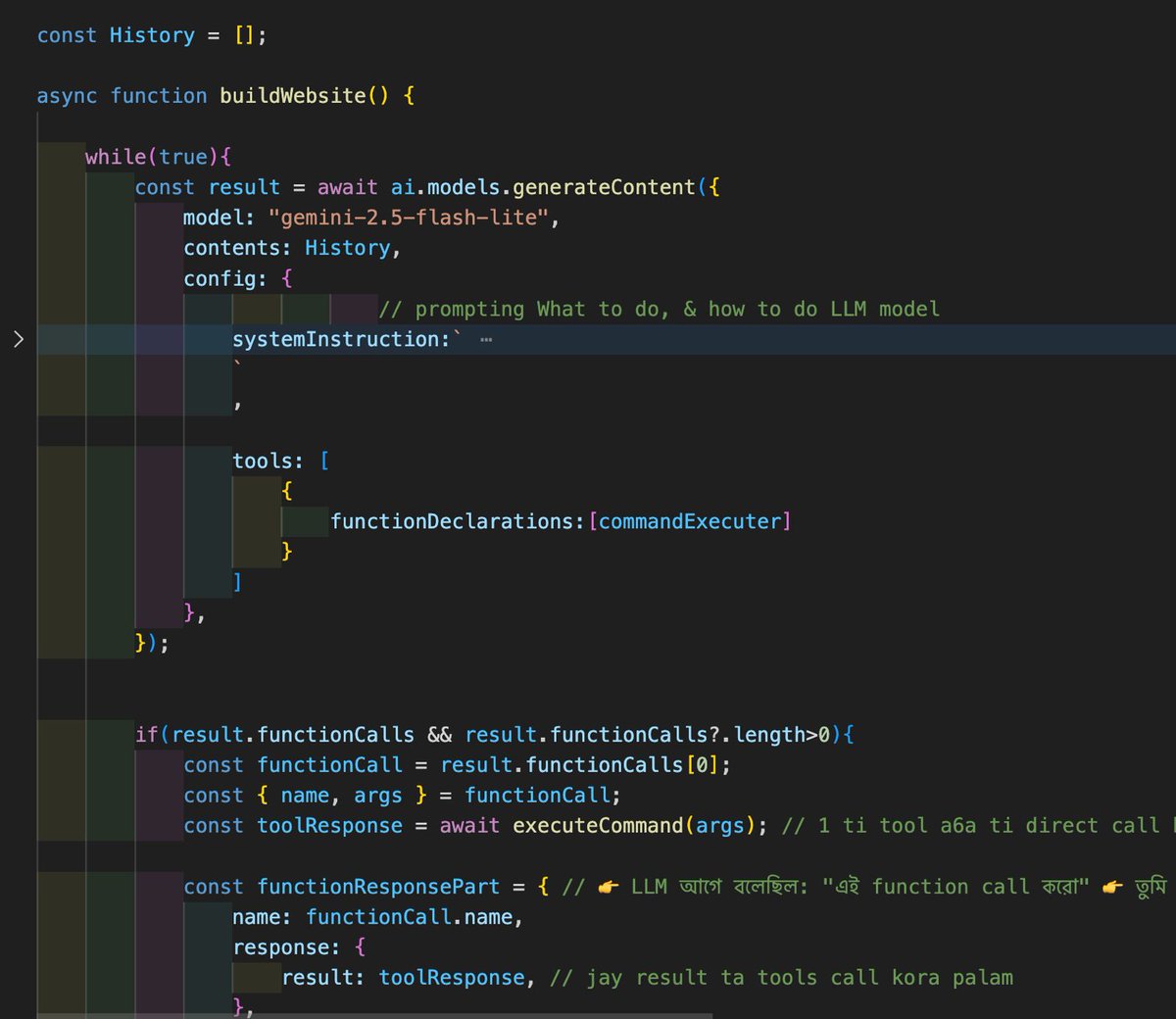The image size is (1176, 1019).
Task: Click 'ai' in ai.models
Action: (x=403, y=187)
